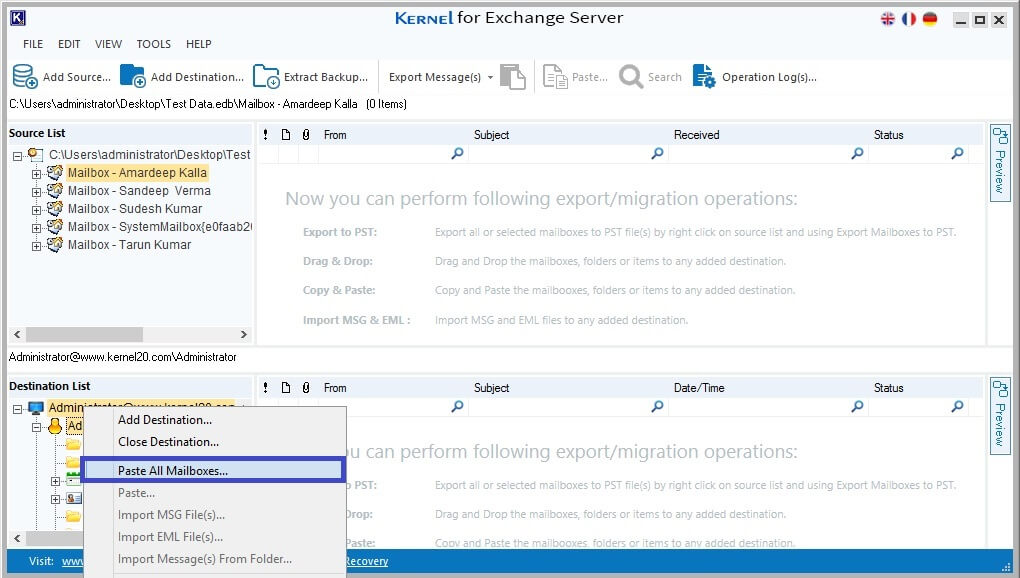
Task: Switch language to English flag
Action: click(888, 19)
